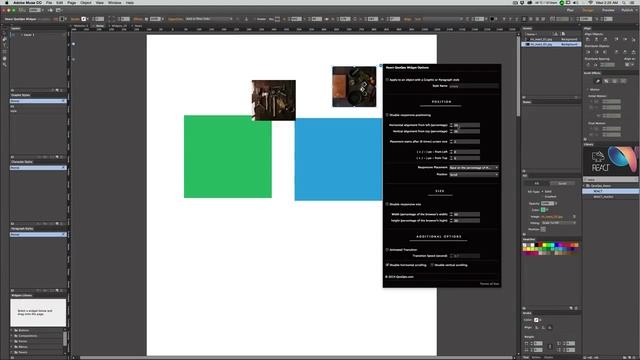Image resolution: width=640 pixels, height=360 pixels.
Task: Open Opacity tab icon in Scroll Effects
Action: 606,81
